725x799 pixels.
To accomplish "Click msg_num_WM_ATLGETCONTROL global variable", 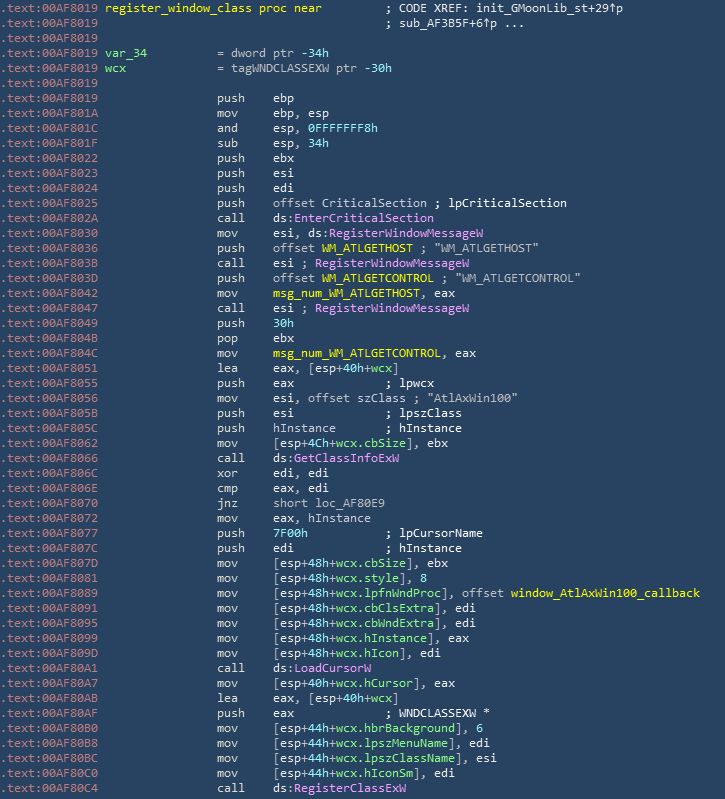I will [361, 353].
